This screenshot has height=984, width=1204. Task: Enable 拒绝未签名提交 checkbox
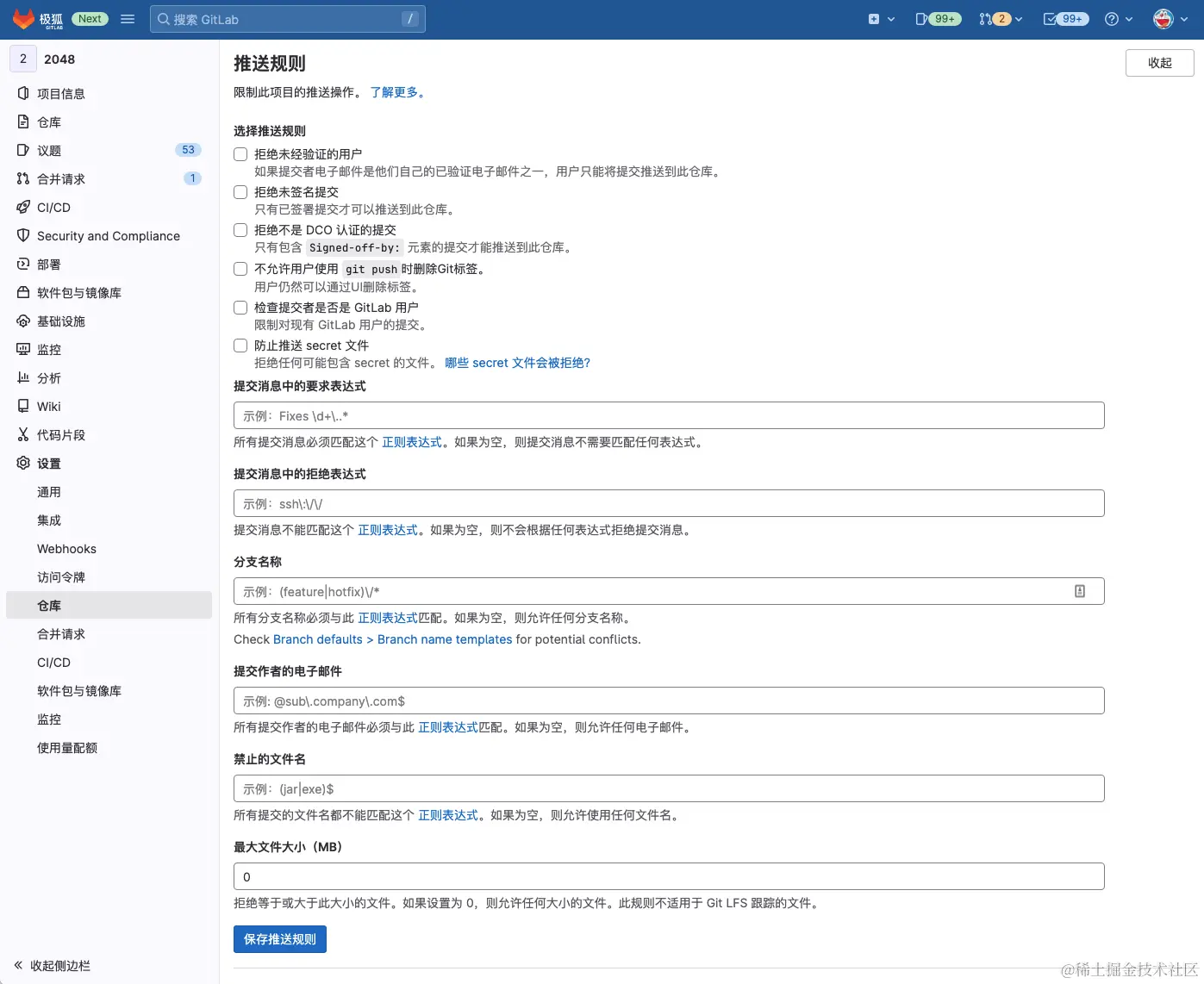pos(240,192)
